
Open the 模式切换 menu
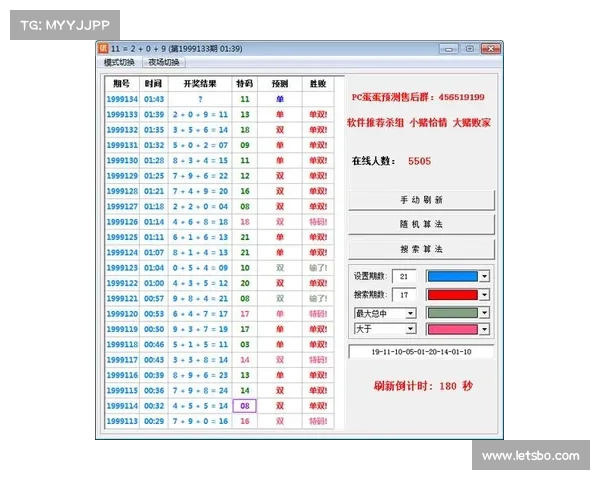tap(119, 62)
